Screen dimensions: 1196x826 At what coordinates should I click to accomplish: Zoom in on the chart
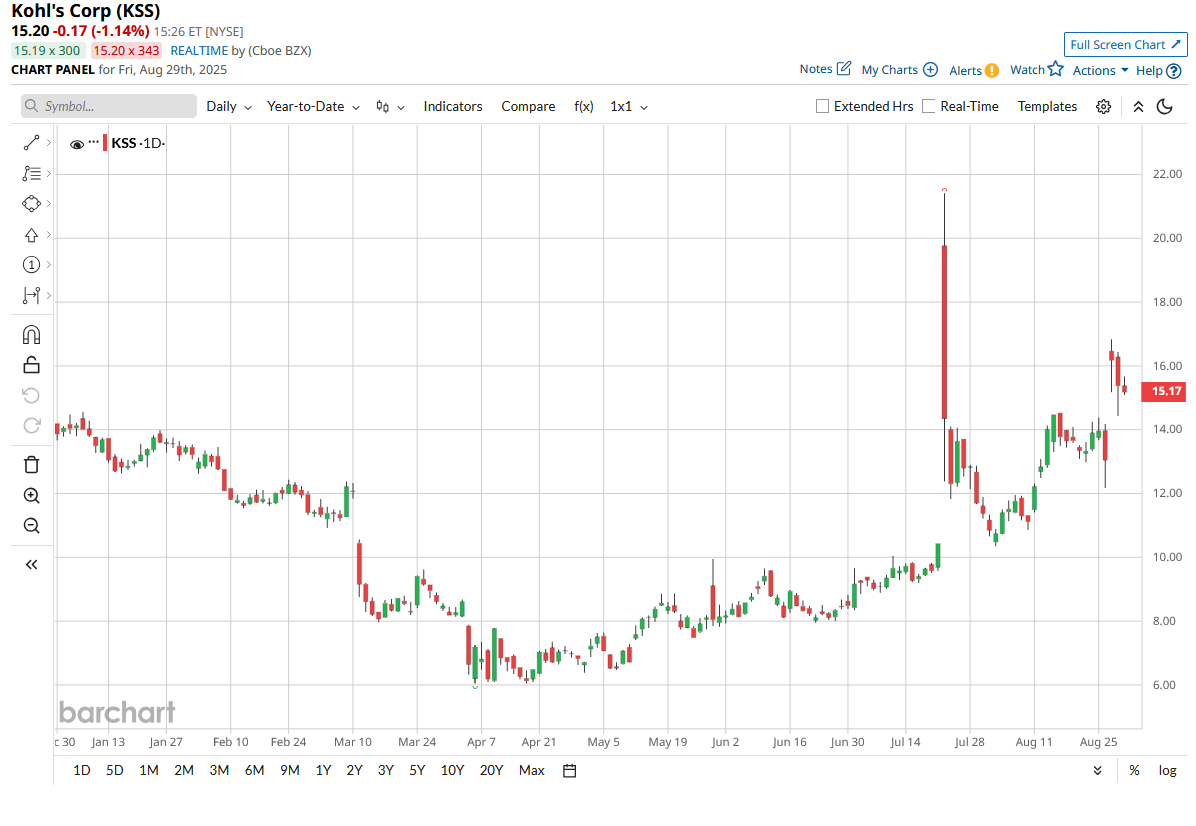point(31,496)
